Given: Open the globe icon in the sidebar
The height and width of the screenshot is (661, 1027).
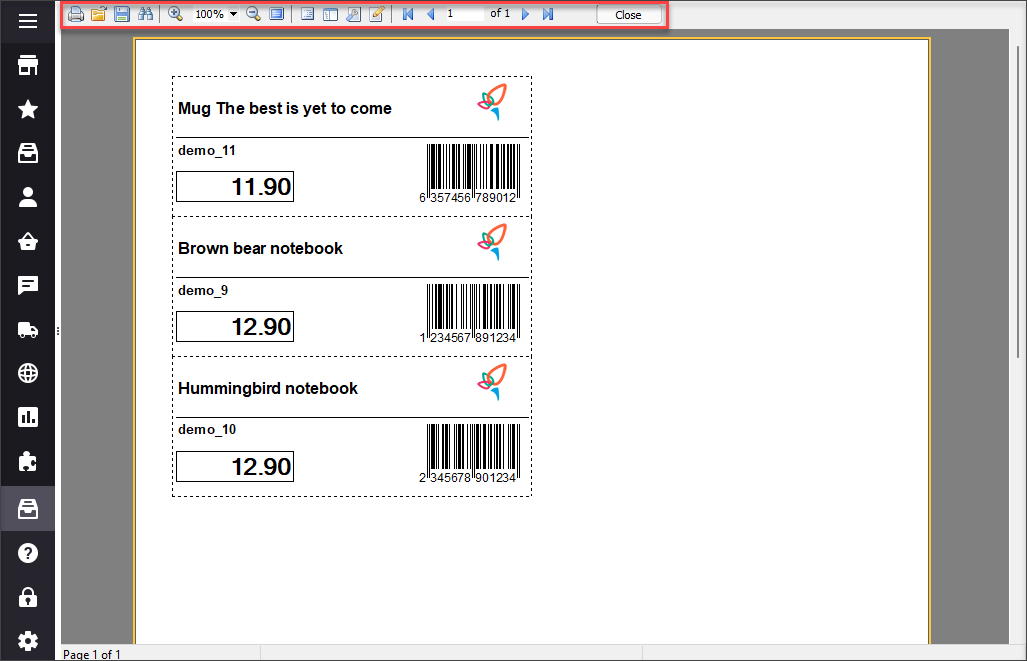Looking at the screenshot, I should (28, 373).
